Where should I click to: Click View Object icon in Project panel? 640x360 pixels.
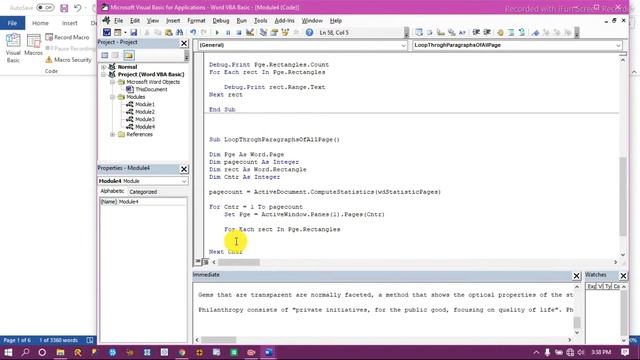(x=116, y=55)
